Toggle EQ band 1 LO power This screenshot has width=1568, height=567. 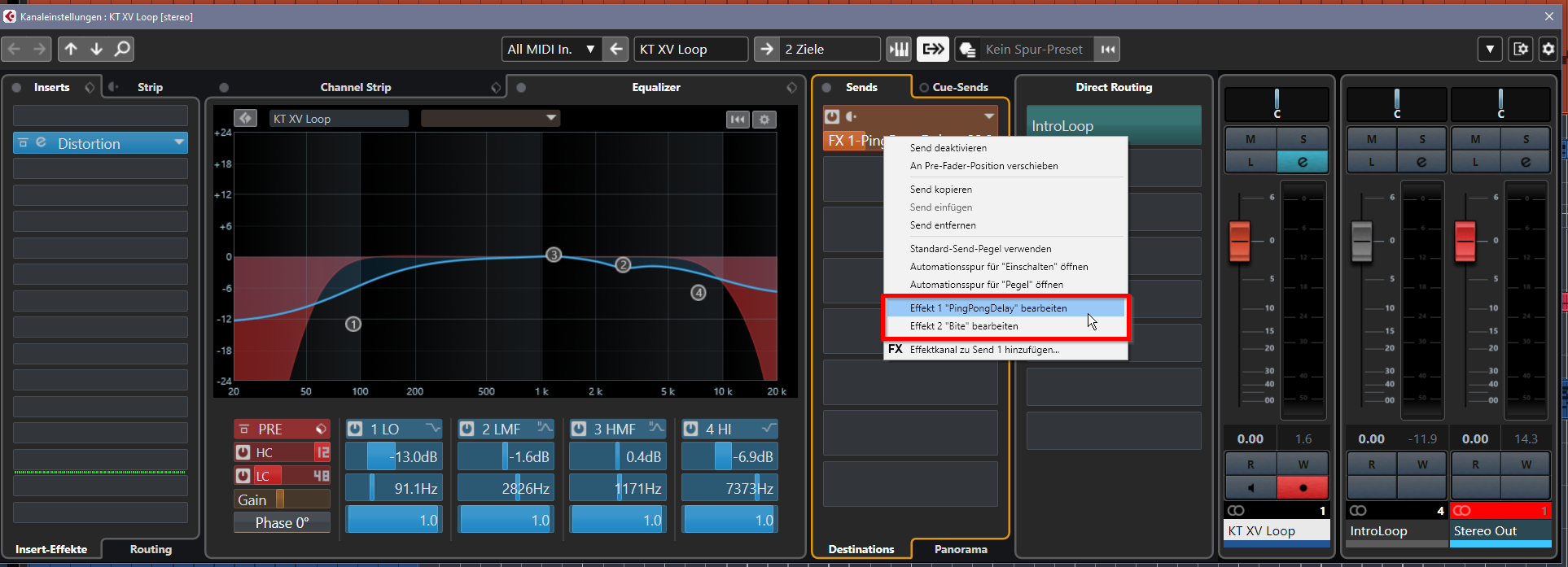(x=355, y=429)
